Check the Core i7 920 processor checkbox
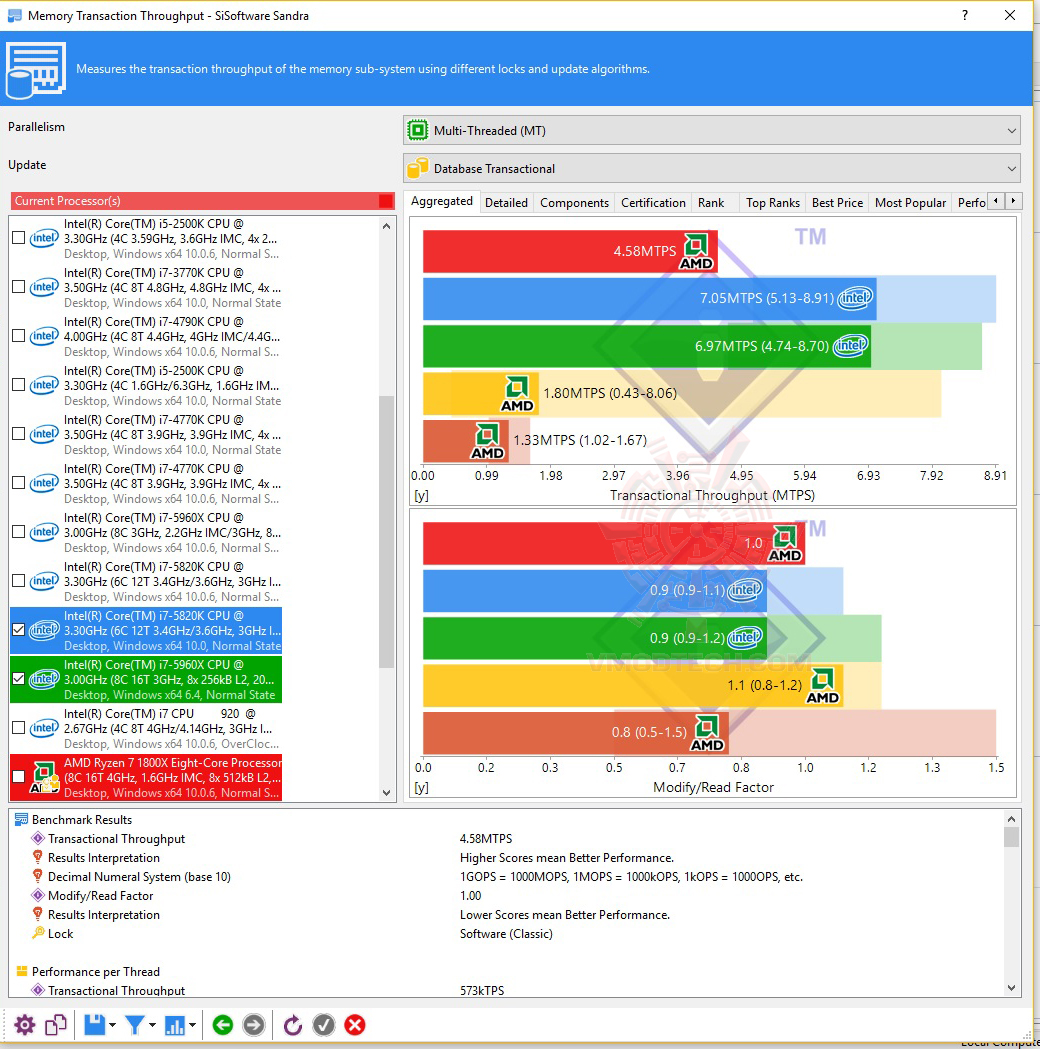 point(19,727)
